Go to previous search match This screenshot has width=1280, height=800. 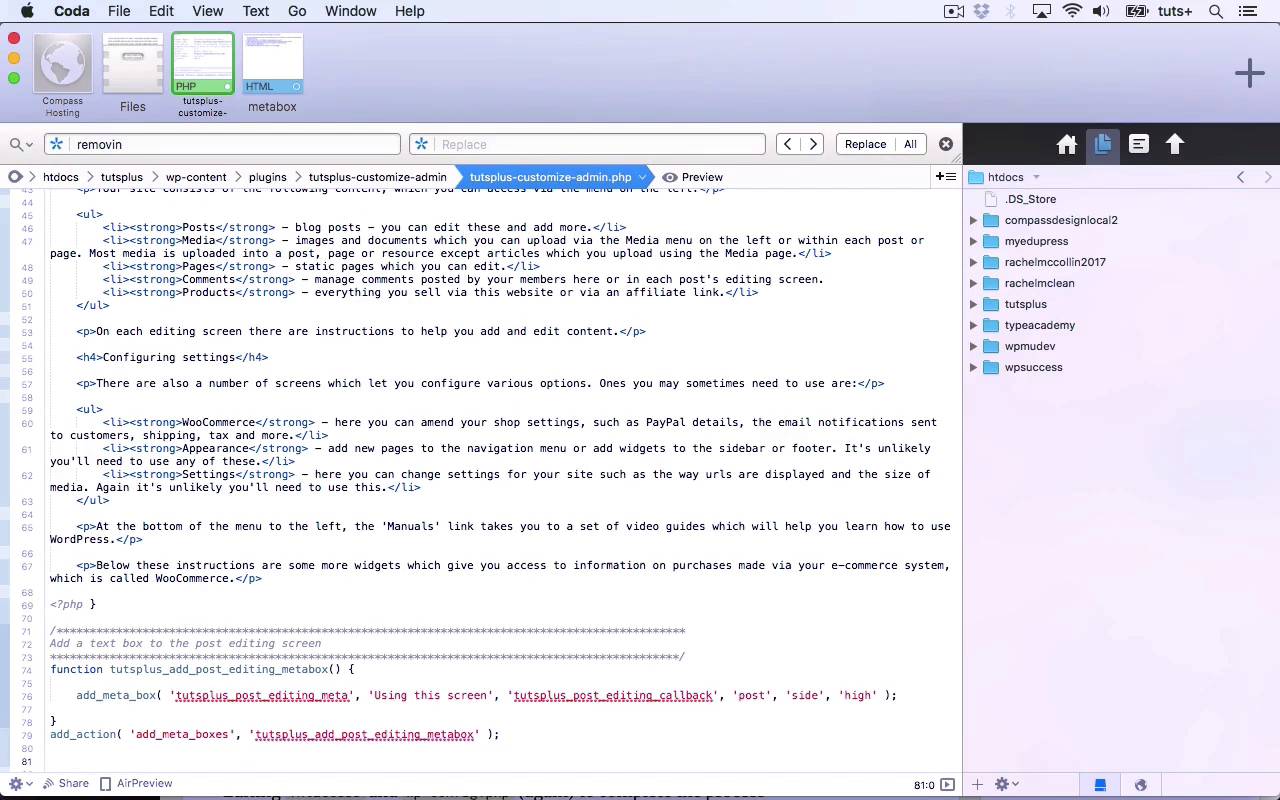tap(788, 144)
